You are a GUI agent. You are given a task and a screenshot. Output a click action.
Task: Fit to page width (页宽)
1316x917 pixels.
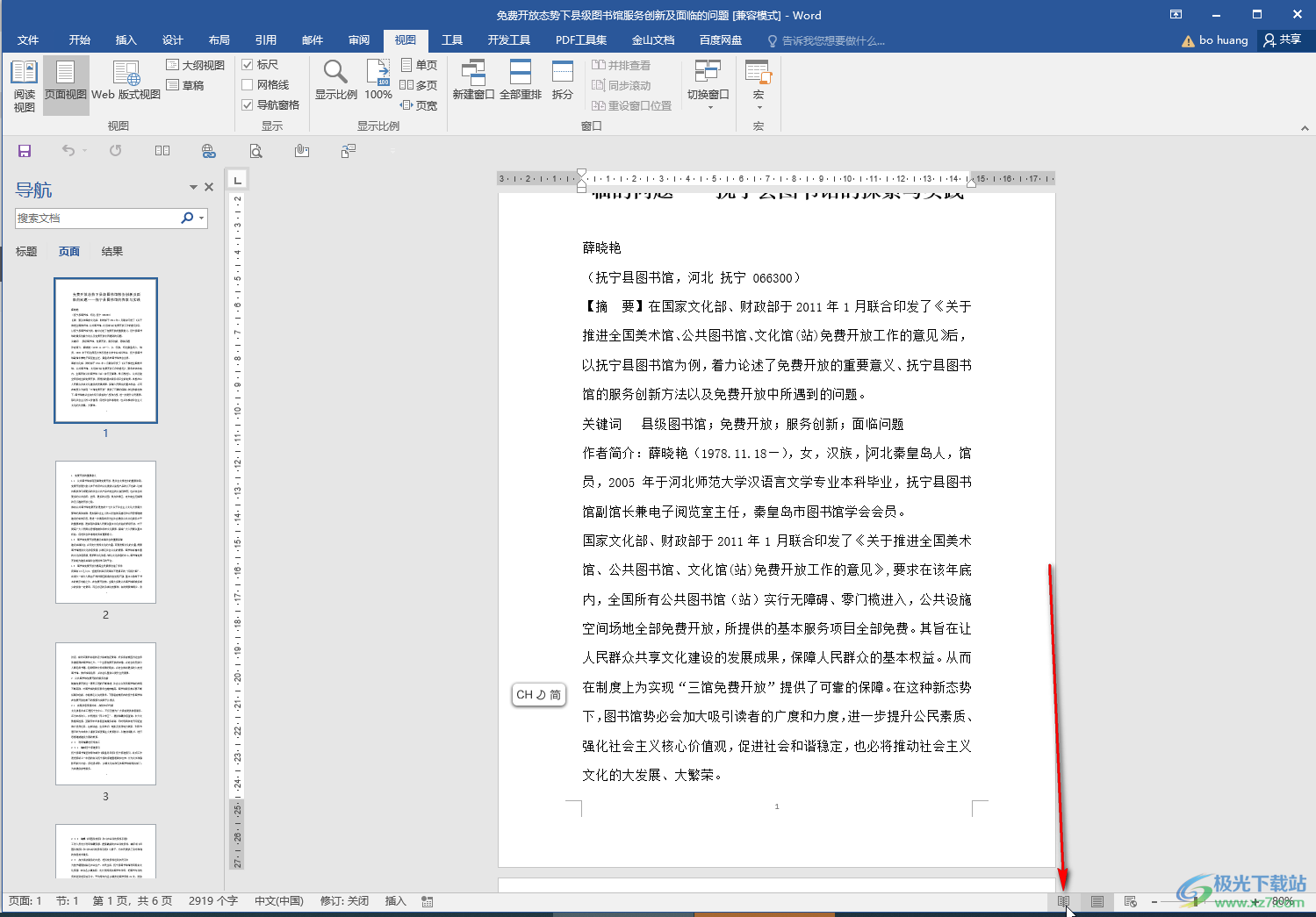[x=419, y=105]
